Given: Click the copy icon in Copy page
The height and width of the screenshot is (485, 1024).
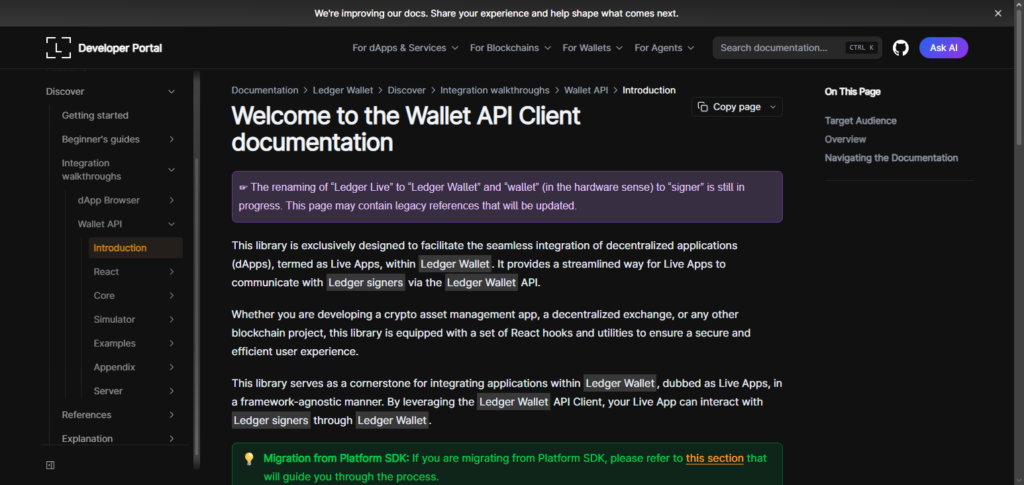Looking at the screenshot, I should click(703, 107).
